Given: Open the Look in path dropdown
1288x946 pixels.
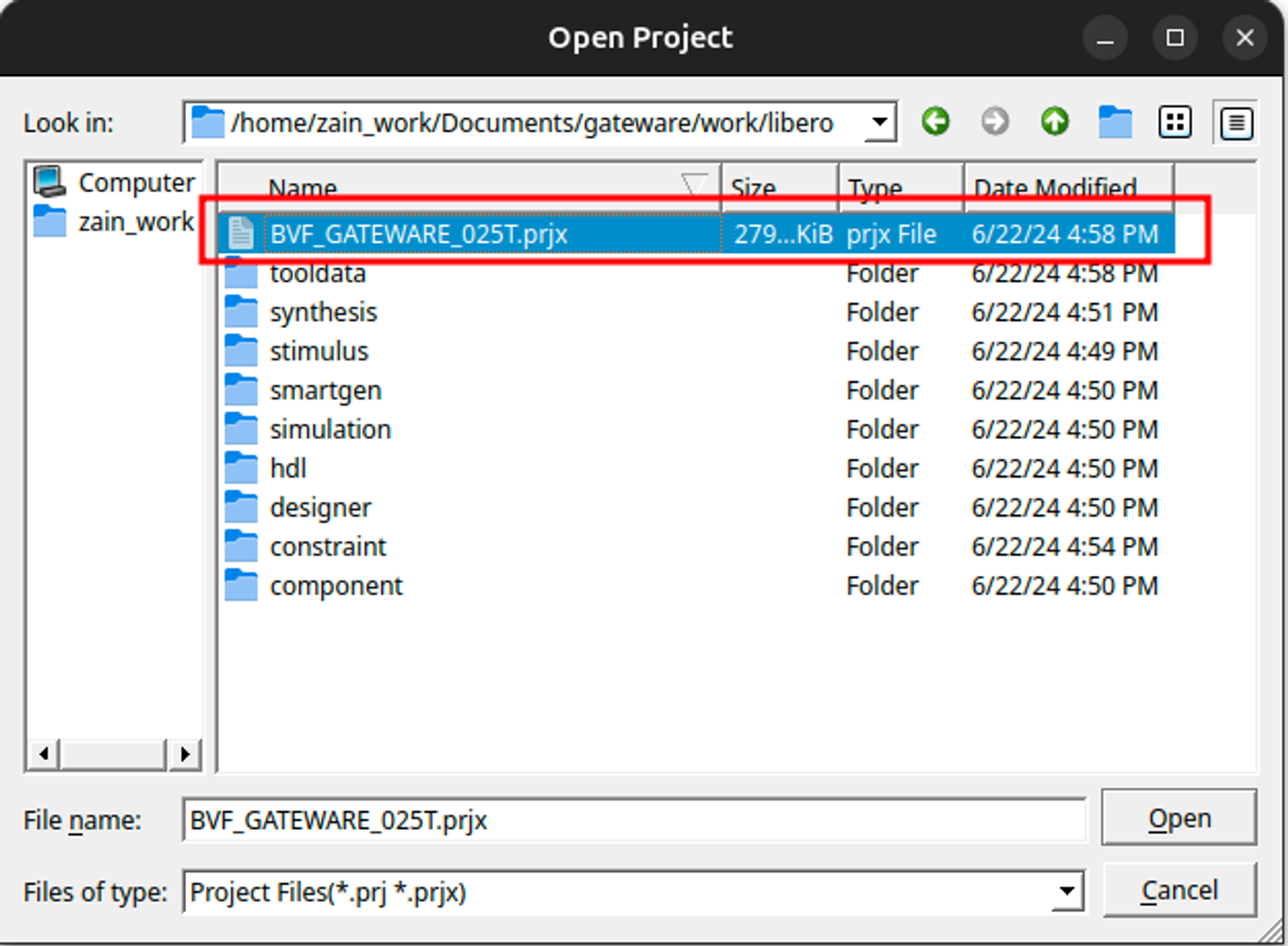Looking at the screenshot, I should 880,122.
